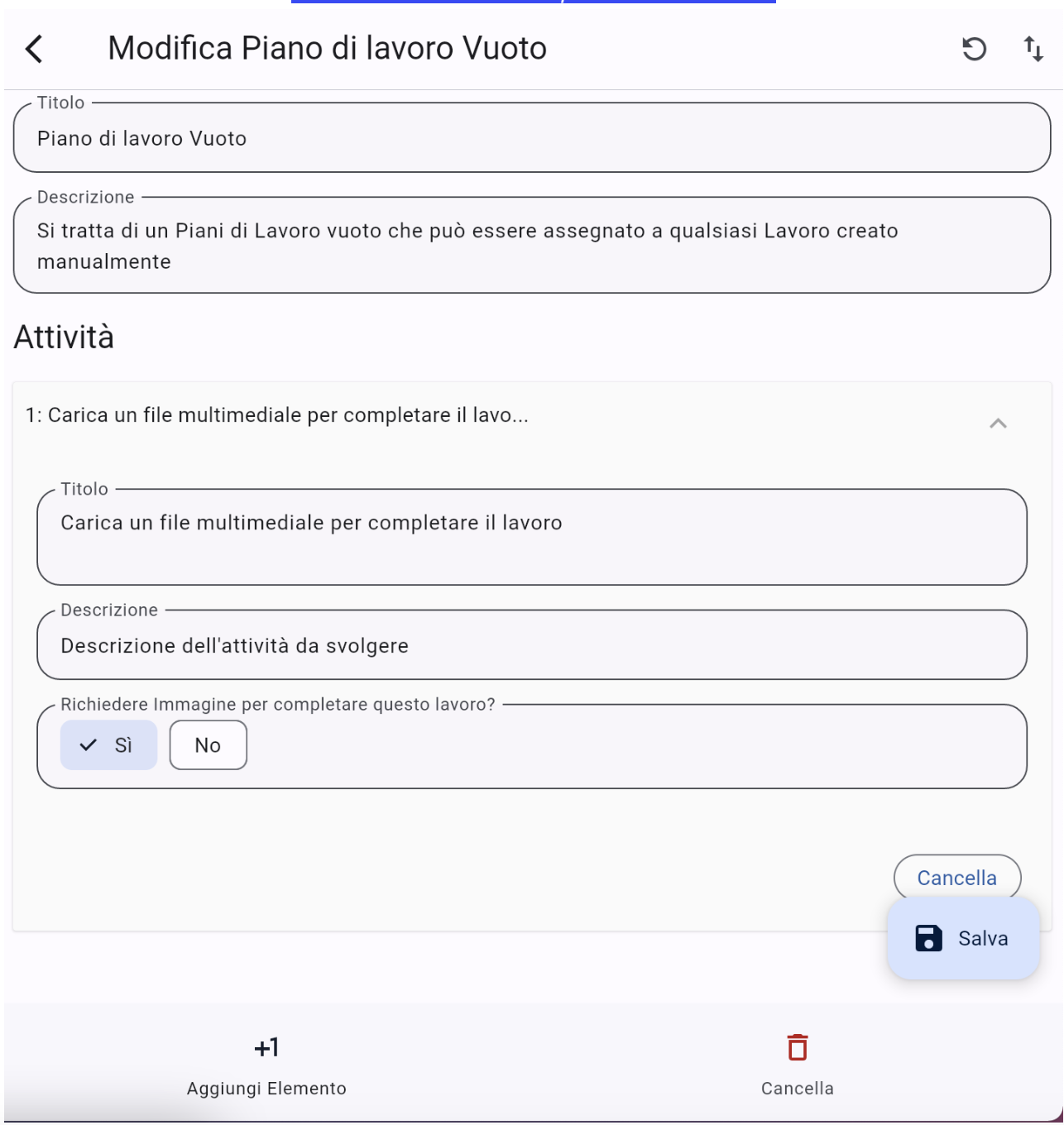Viewport: 1064px width, 1125px height.
Task: Edit the activity Titolo field
Action: coord(532,536)
